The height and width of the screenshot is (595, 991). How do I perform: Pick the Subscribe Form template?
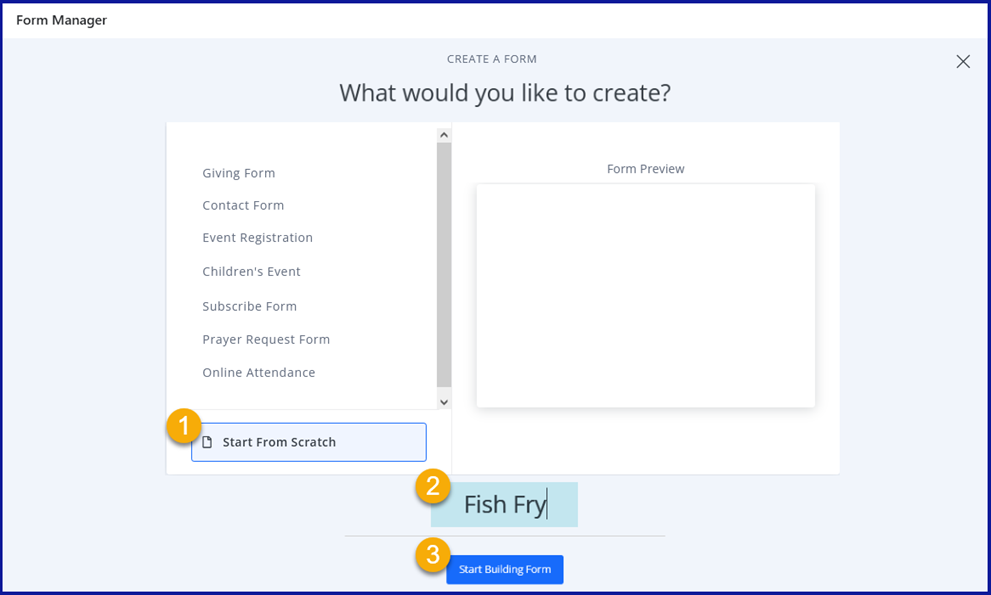[x=249, y=306]
